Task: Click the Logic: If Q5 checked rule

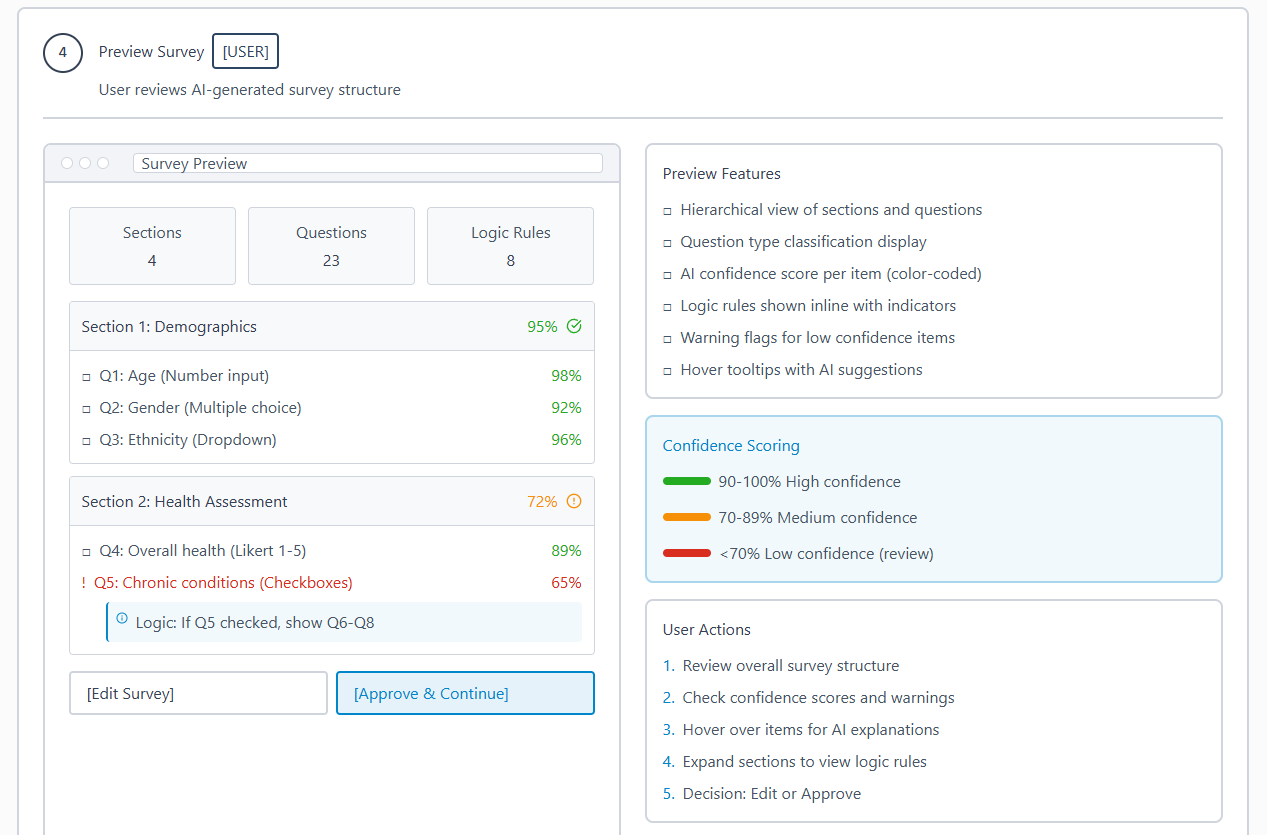Action: point(344,622)
